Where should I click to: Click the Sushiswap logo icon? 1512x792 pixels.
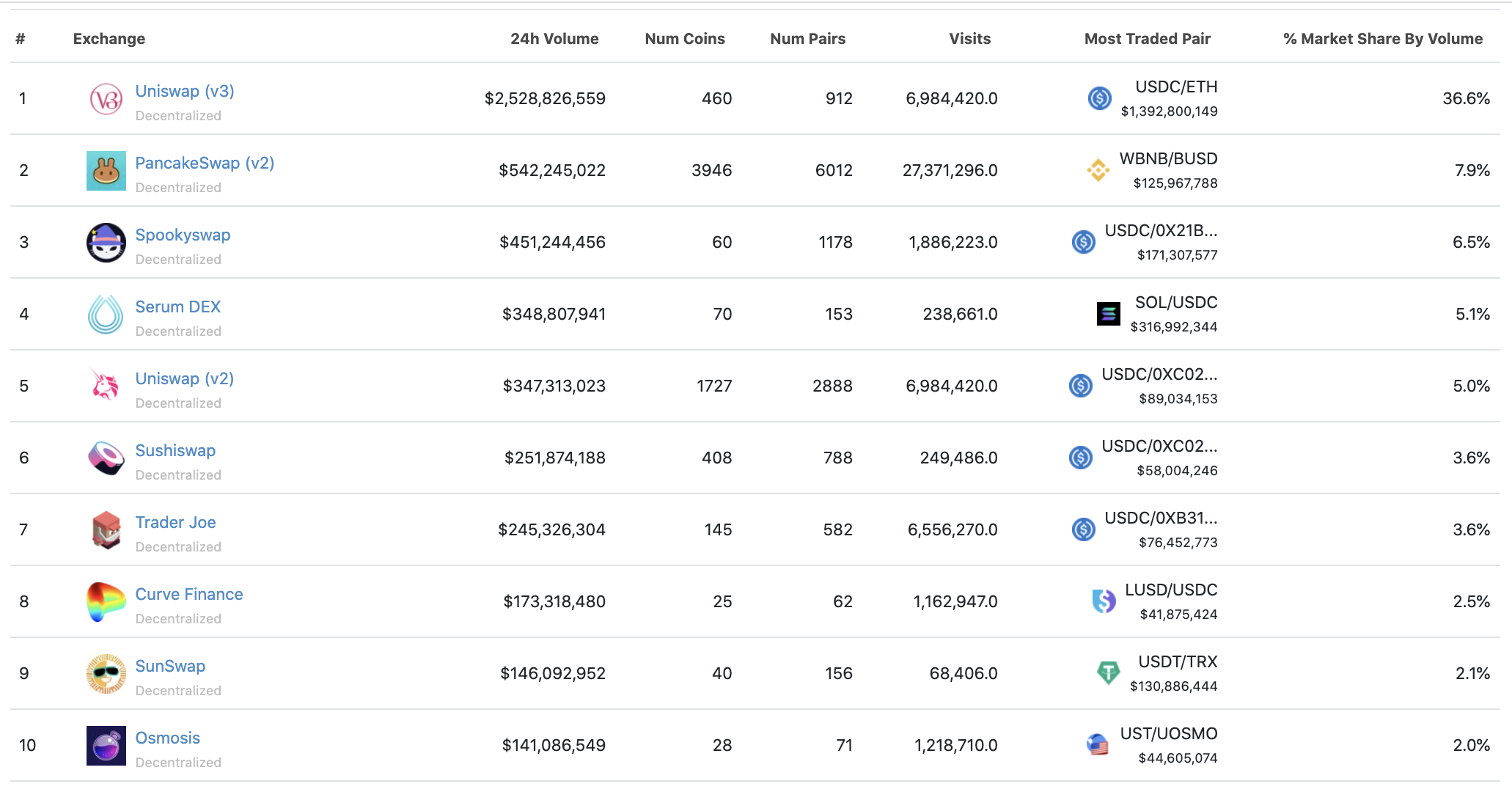coord(106,458)
